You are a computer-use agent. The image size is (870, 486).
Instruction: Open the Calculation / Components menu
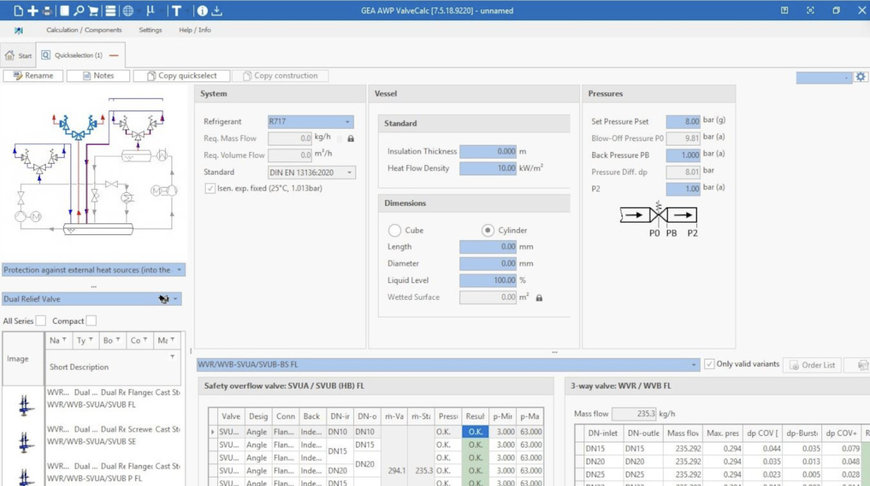click(84, 30)
